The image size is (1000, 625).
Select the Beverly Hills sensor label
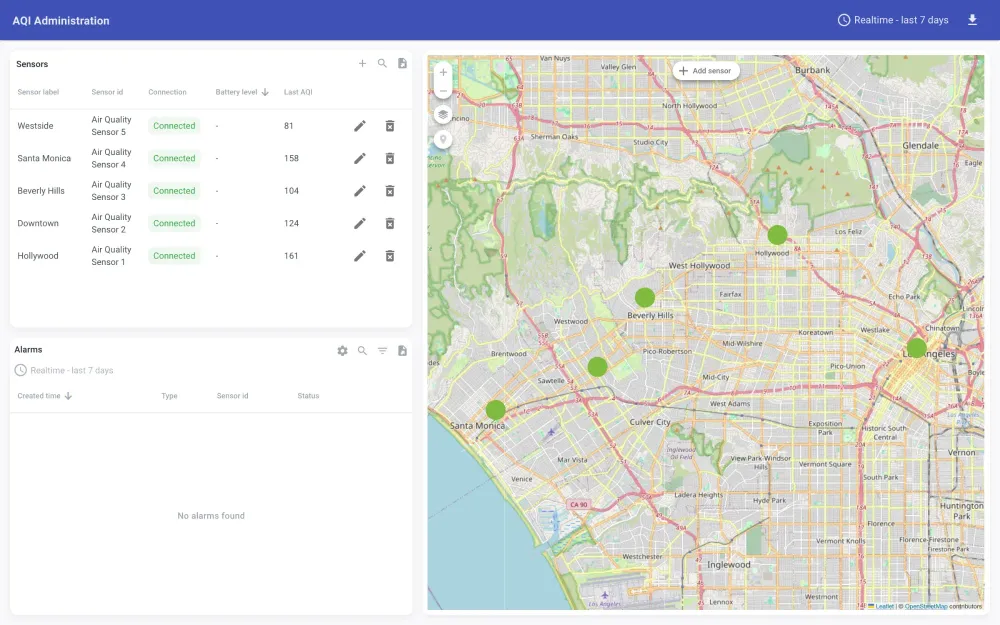pyautogui.click(x=41, y=191)
